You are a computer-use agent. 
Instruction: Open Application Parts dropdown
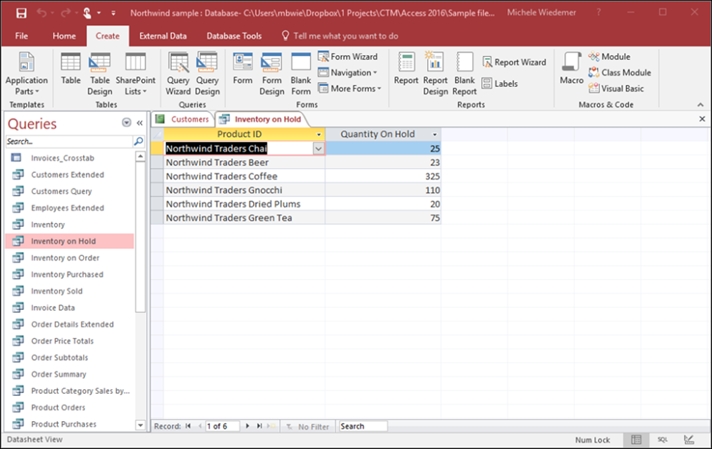click(26, 74)
